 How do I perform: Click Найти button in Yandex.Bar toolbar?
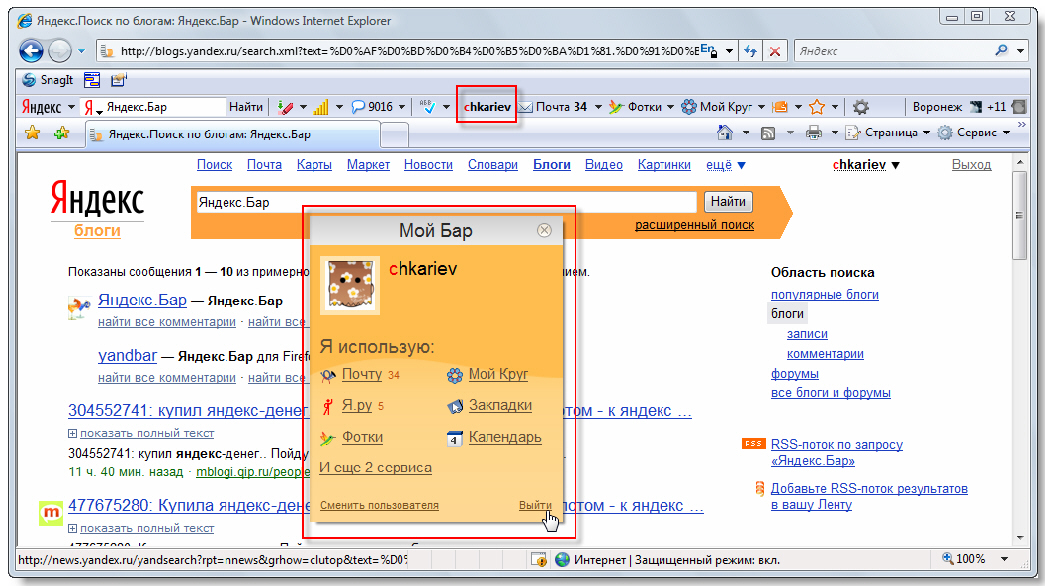click(246, 107)
